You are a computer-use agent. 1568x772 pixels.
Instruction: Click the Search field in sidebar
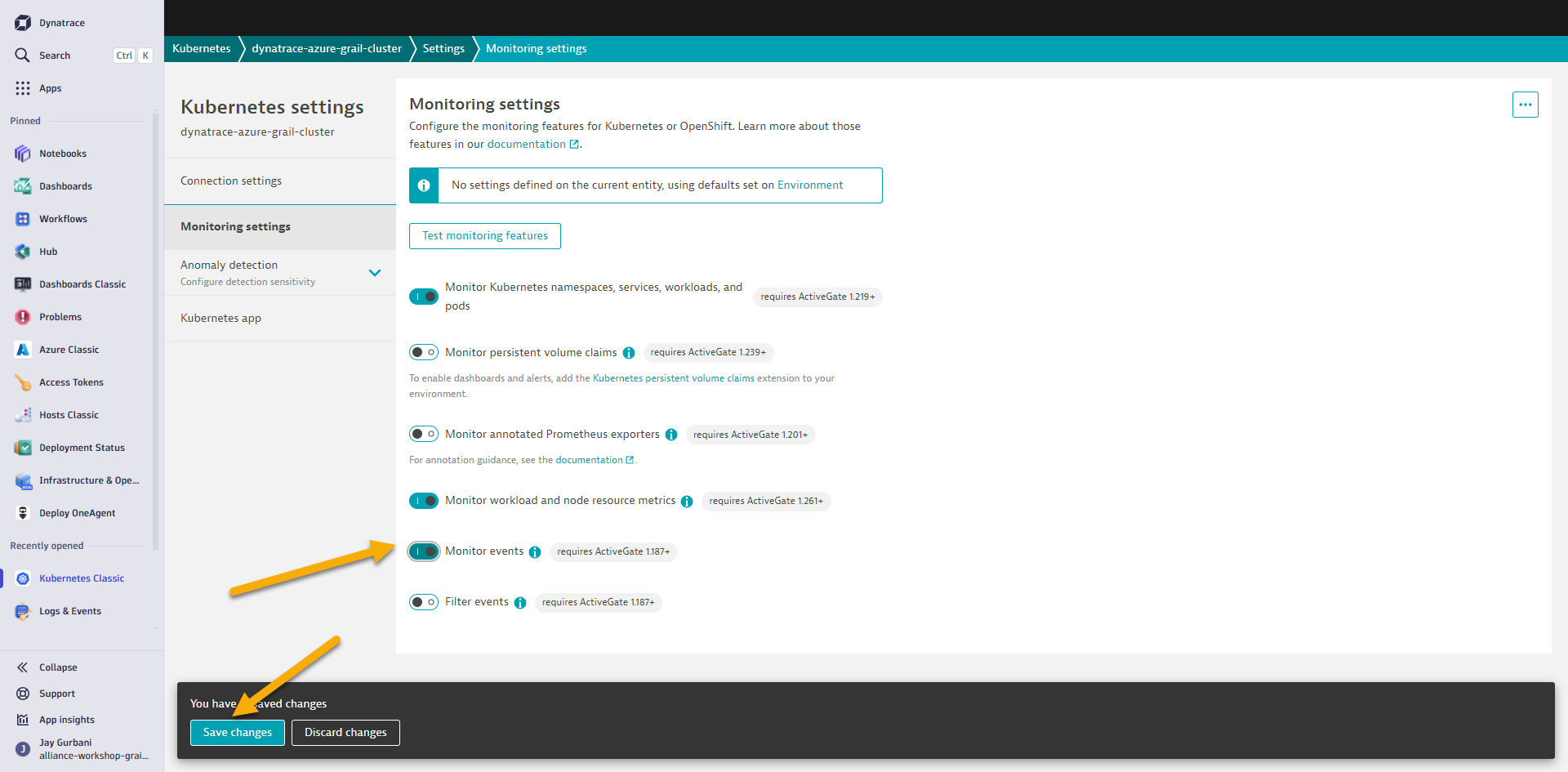coord(55,56)
